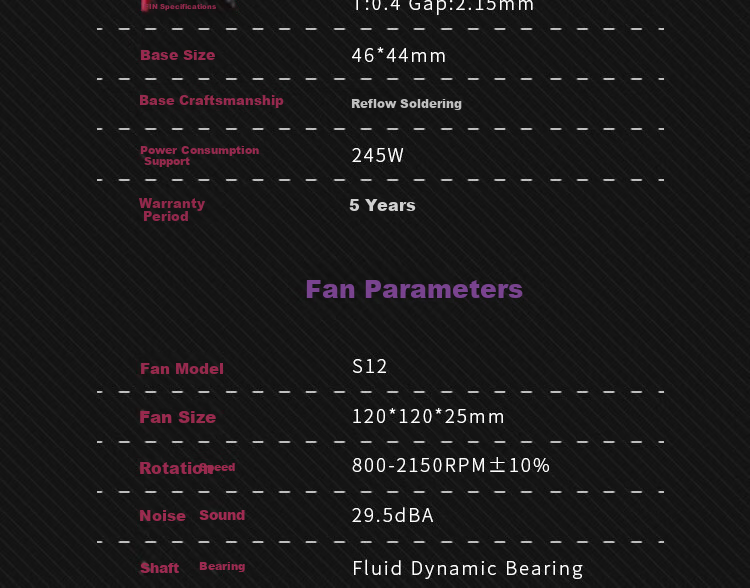Select the Base Craftsmanship label
The height and width of the screenshot is (588, 750).
pyautogui.click(x=211, y=100)
